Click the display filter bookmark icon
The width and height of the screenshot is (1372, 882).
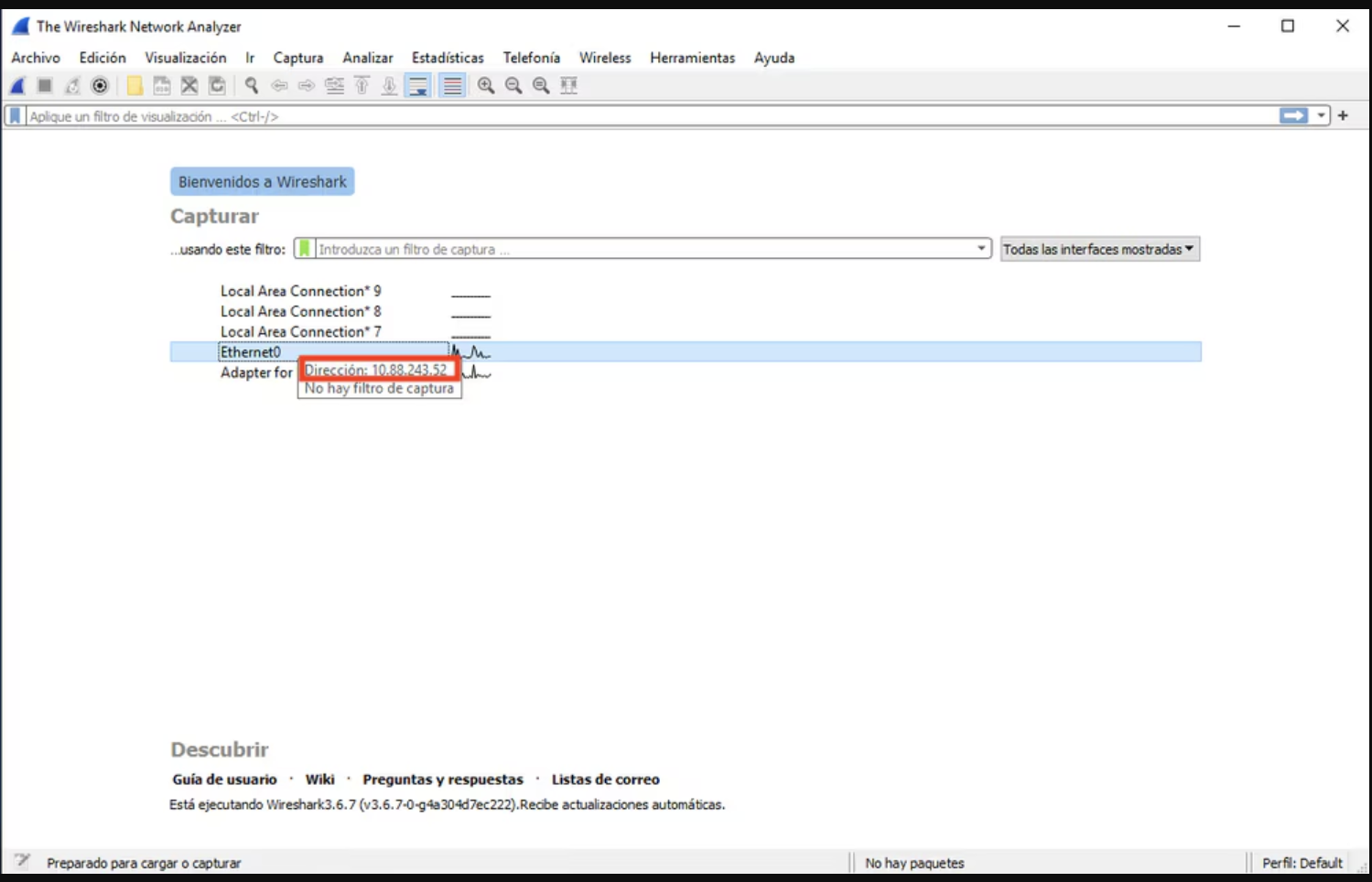(x=15, y=116)
